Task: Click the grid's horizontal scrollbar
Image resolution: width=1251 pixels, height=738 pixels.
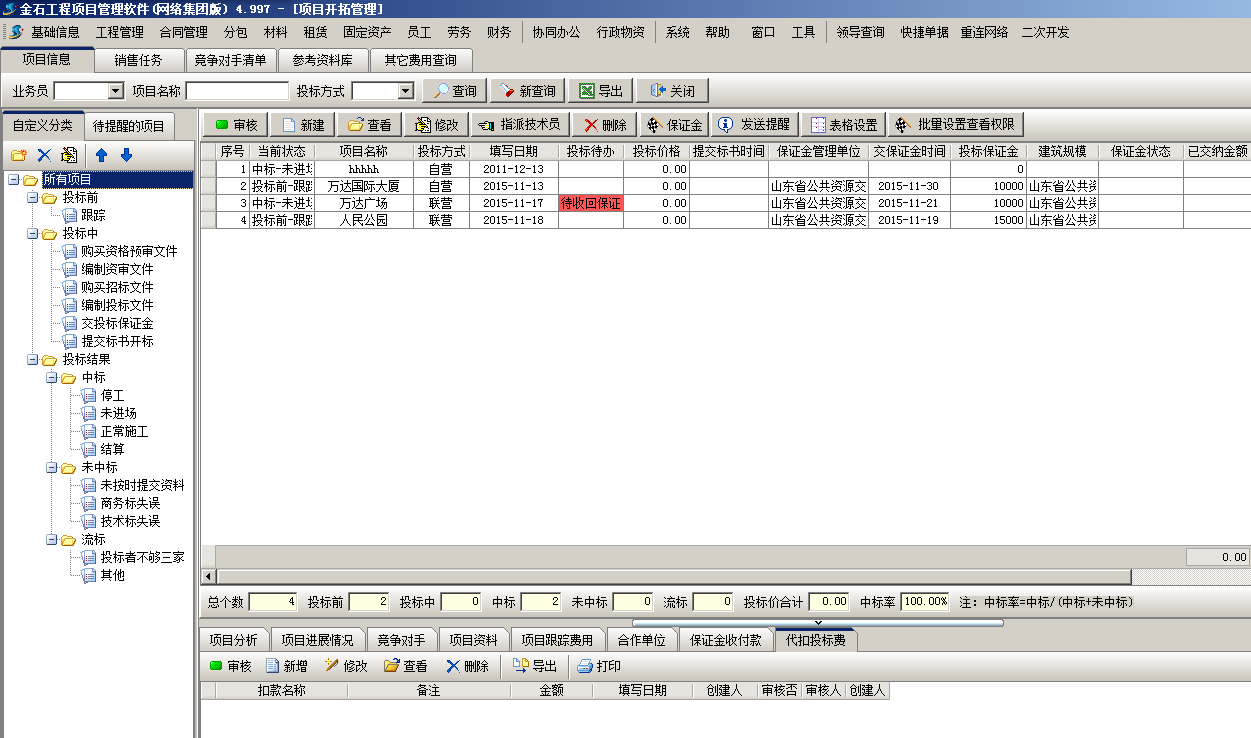Action: click(672, 577)
